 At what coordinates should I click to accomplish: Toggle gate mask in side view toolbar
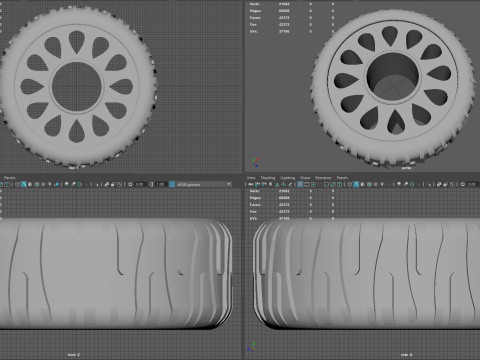320,184
